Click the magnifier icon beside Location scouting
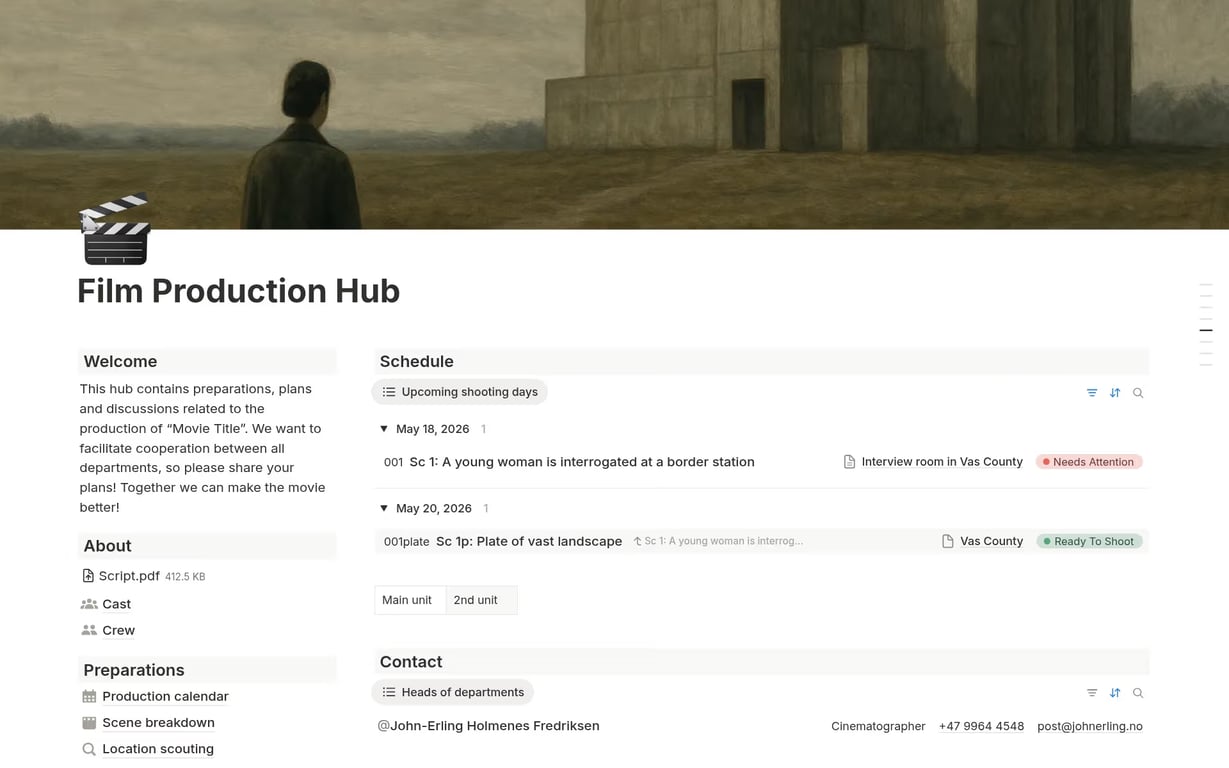This screenshot has height=768, width=1229. point(87,748)
